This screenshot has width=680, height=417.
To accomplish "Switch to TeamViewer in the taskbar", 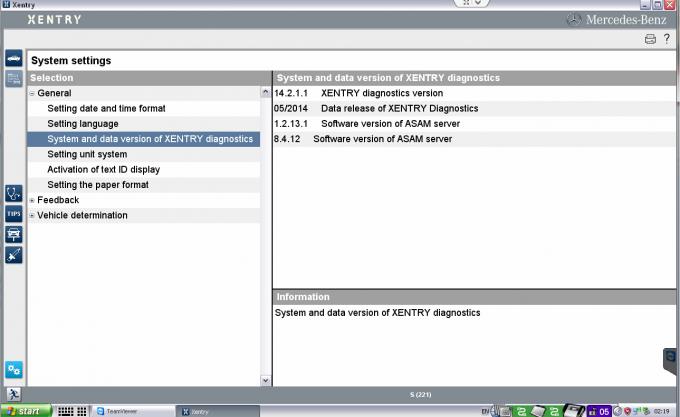I will 134,411.
